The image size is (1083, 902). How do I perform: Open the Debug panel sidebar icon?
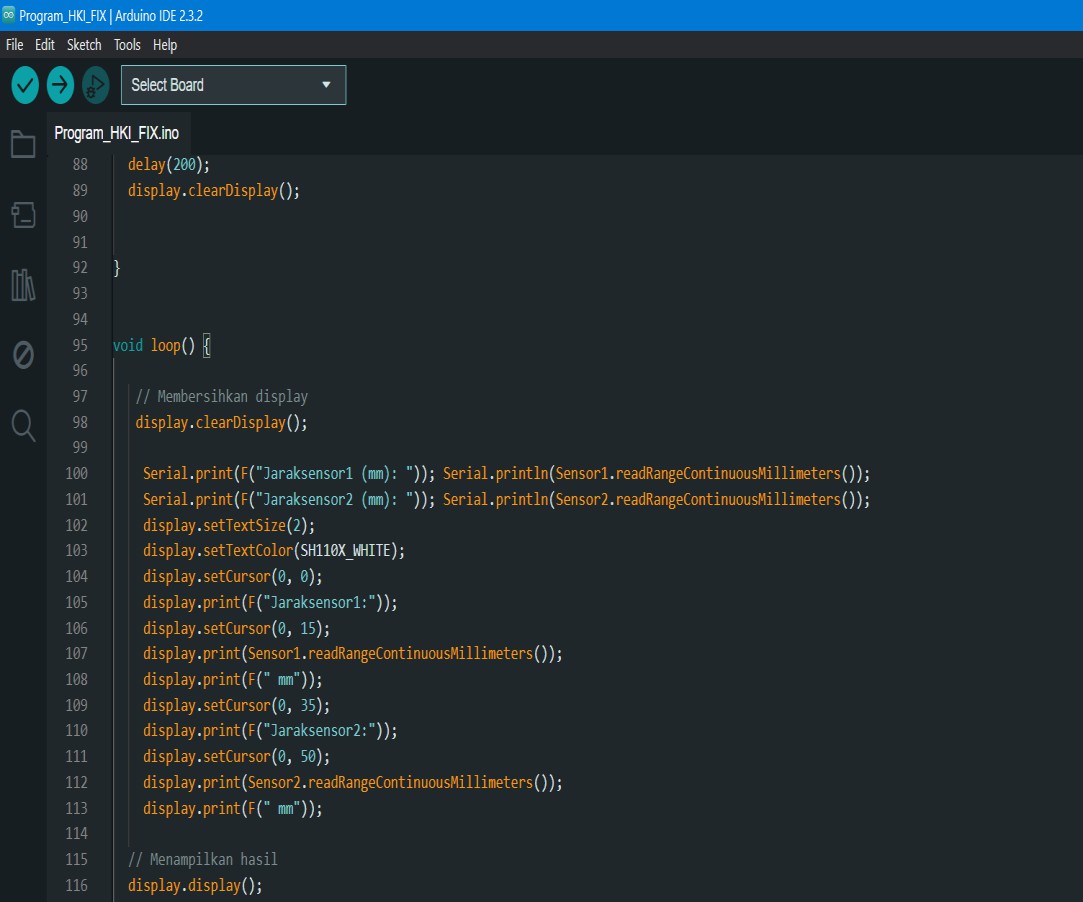pos(23,355)
